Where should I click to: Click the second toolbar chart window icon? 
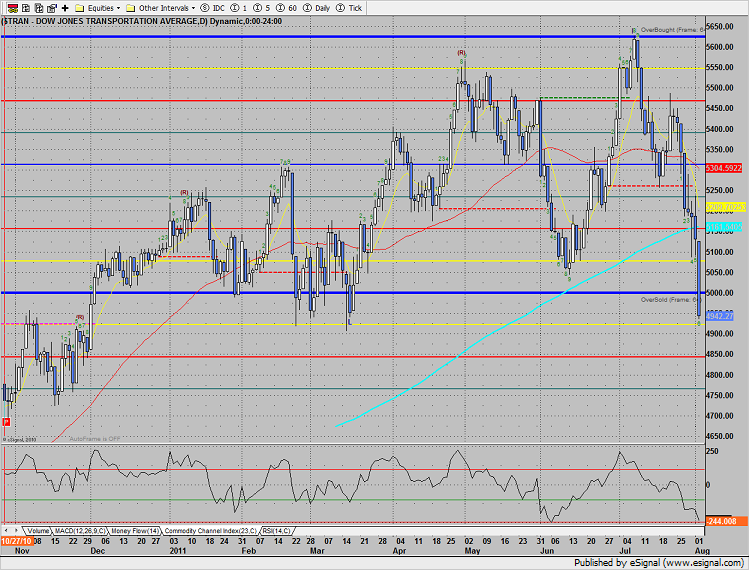26,8
